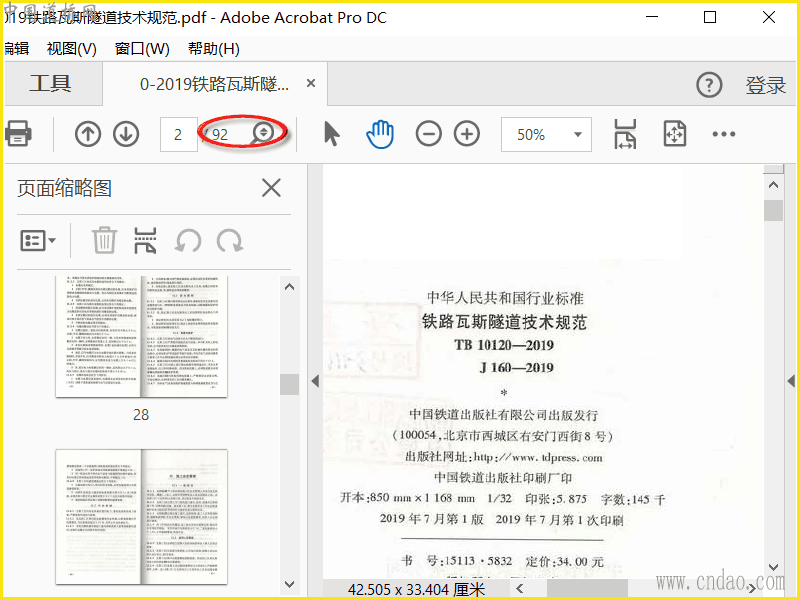Open the thumbnails options dropdown menu
This screenshot has height=600, width=800.
coord(38,240)
